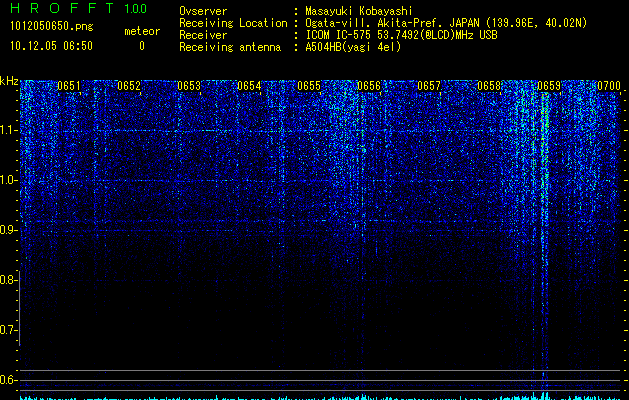629x400 pixels.
Task: Click the 0659 time marker
Action: click(549, 86)
